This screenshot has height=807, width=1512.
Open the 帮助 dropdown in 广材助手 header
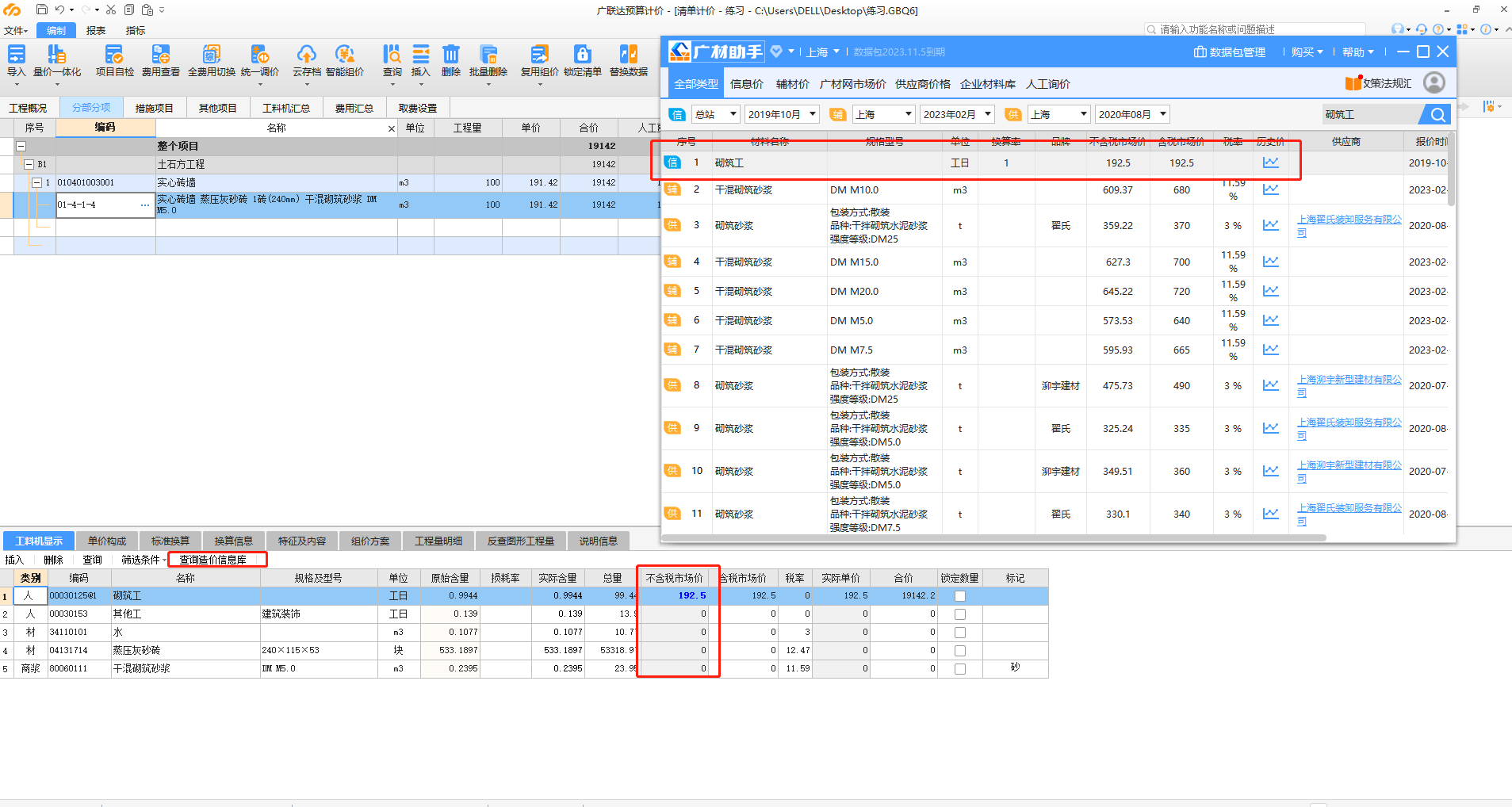coord(1357,52)
